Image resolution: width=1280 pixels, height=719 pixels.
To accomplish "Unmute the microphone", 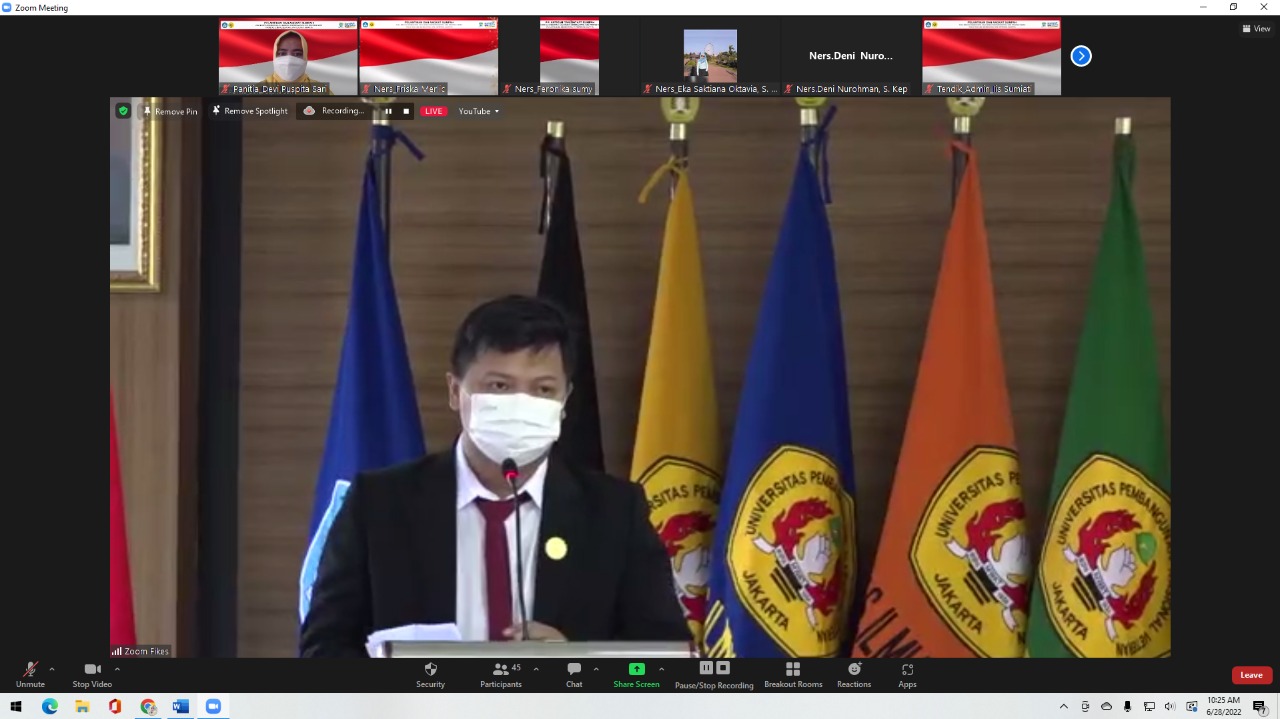I will (x=30, y=675).
